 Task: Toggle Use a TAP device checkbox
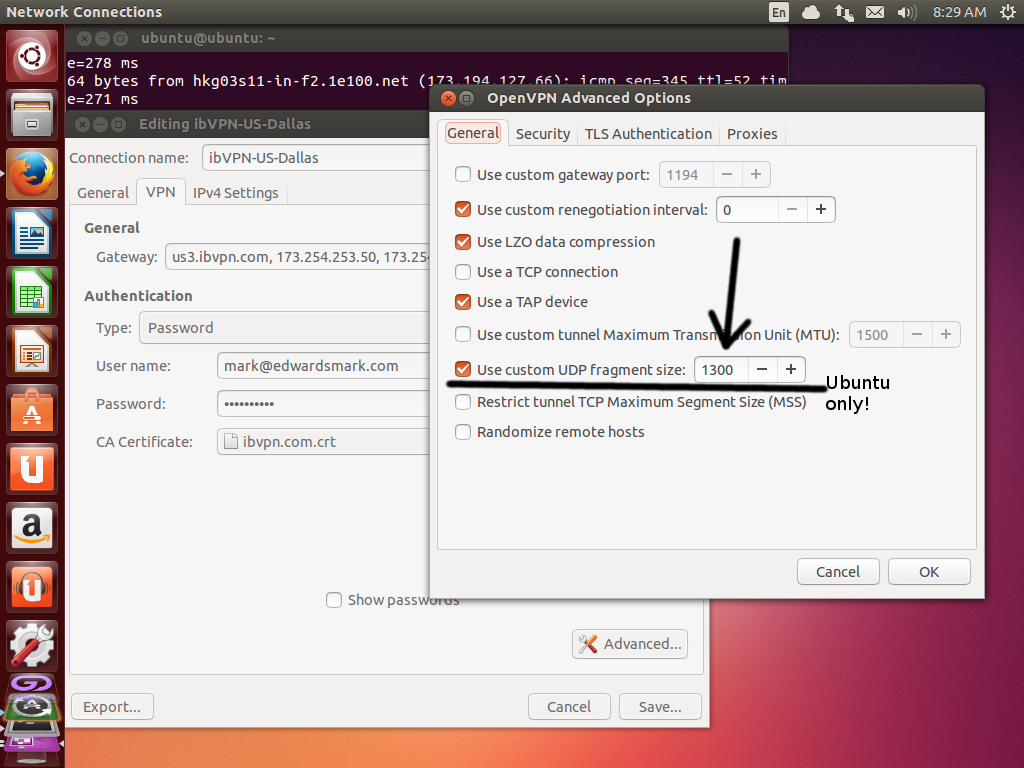[x=463, y=302]
